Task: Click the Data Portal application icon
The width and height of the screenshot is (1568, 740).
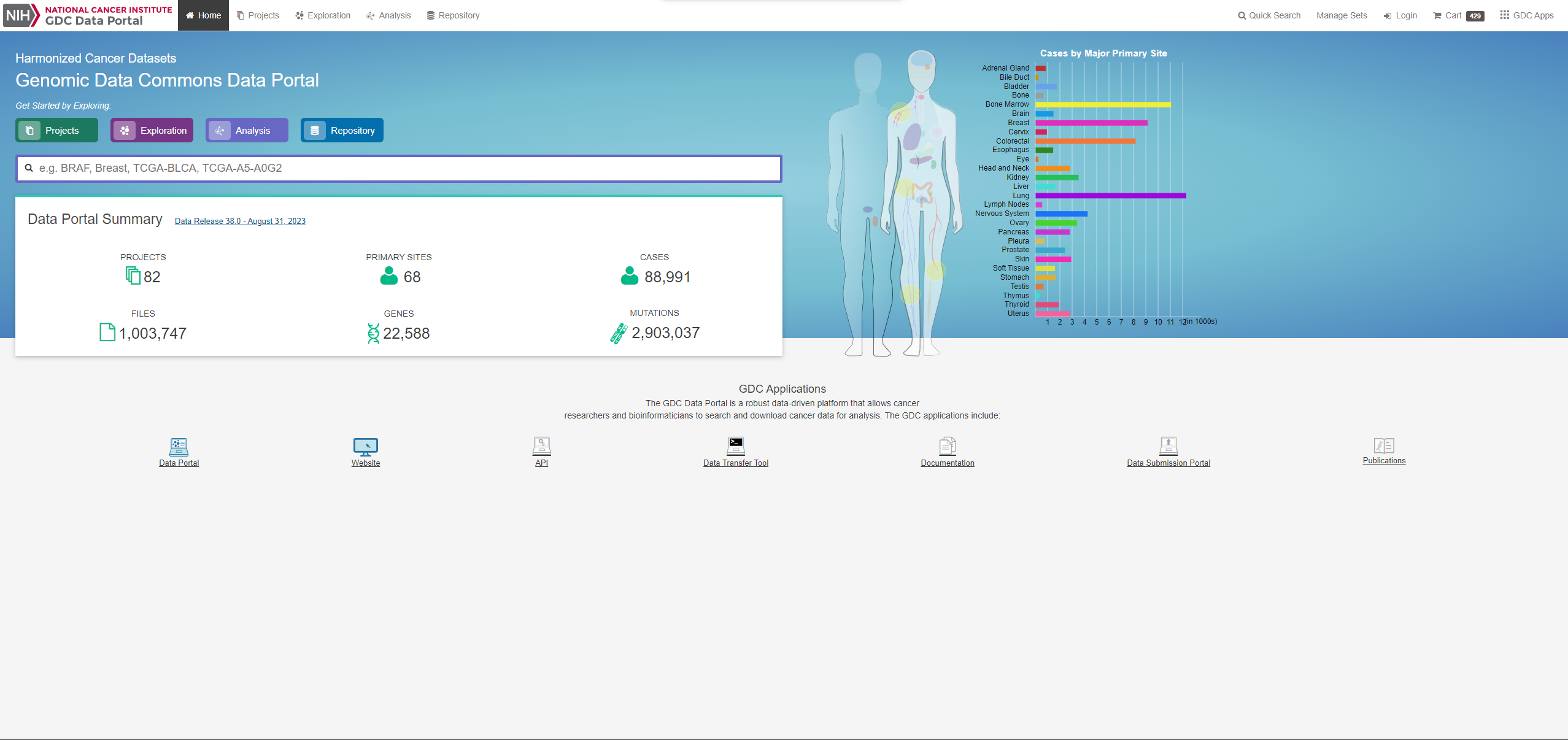Action: [x=179, y=446]
